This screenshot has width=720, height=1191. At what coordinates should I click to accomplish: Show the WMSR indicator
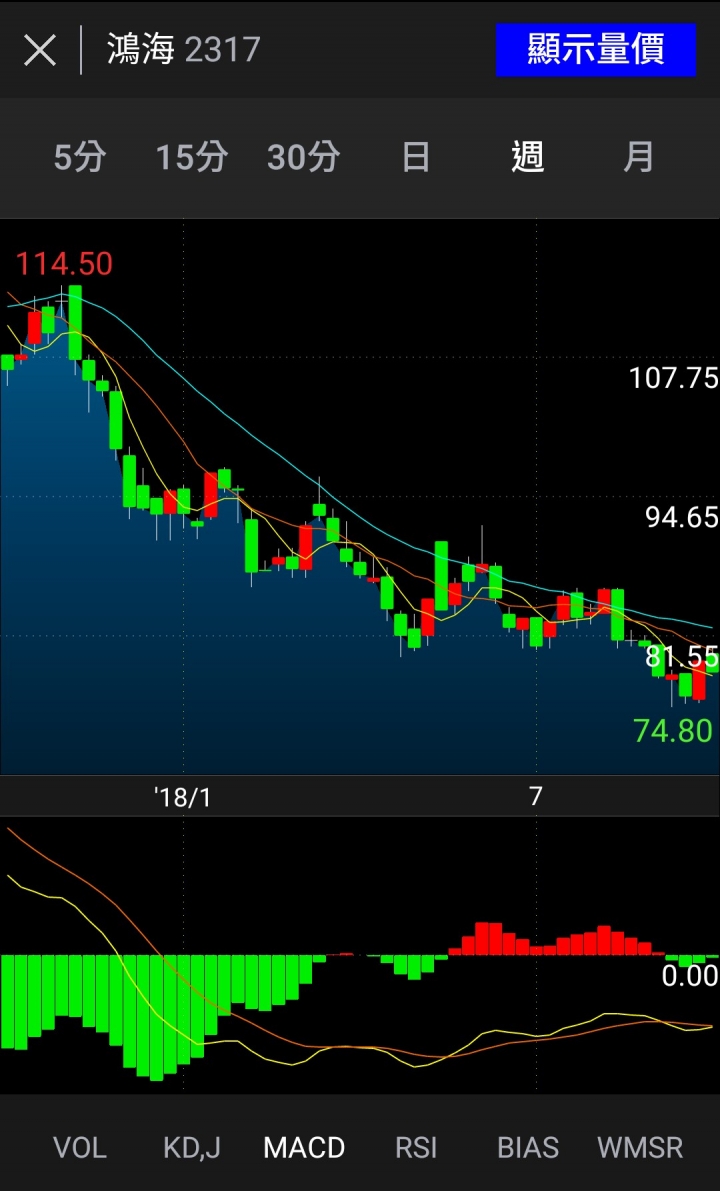pos(640,1147)
